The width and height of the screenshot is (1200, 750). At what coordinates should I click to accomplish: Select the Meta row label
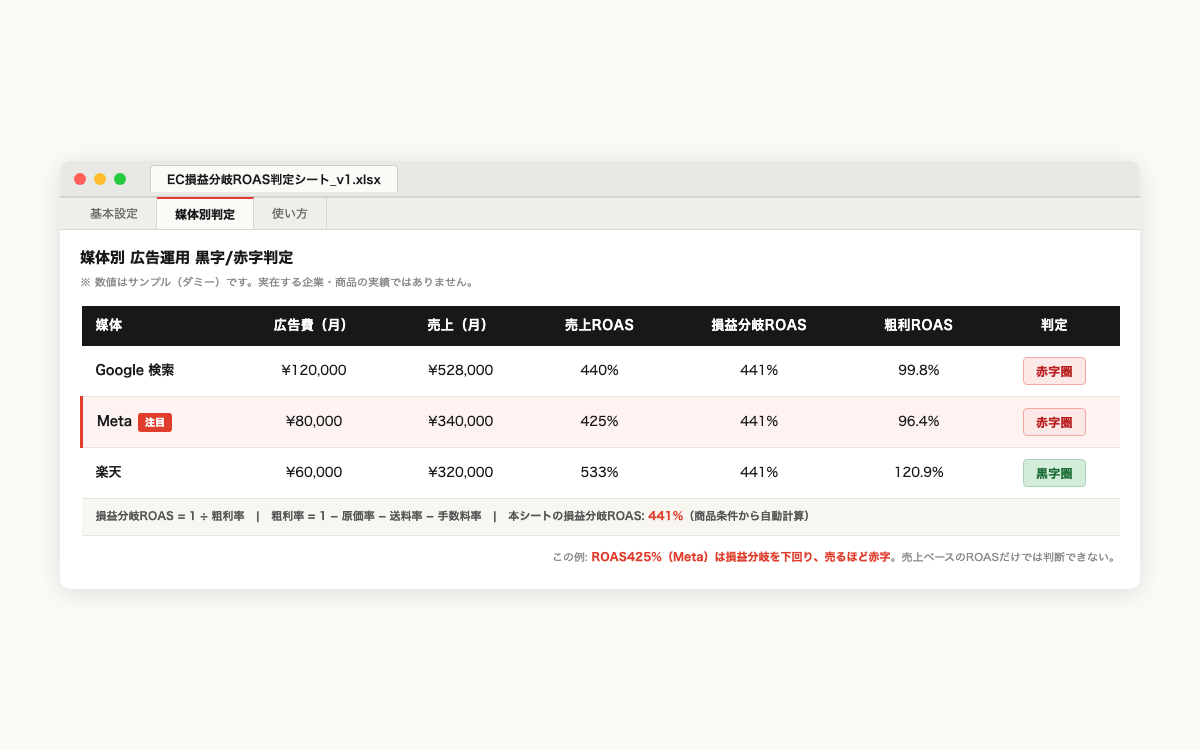(x=114, y=421)
